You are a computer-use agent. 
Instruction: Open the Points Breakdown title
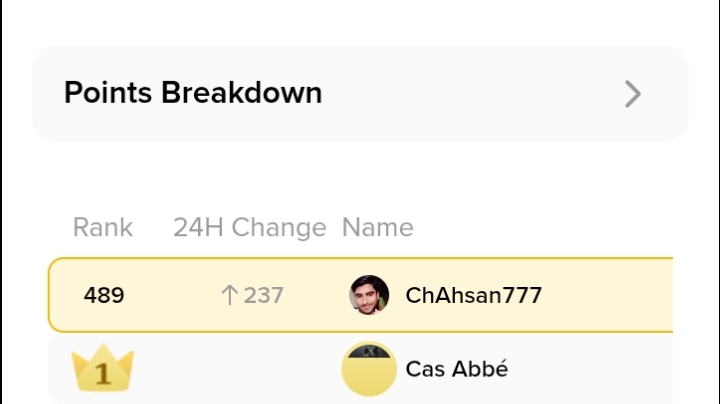(x=193, y=93)
